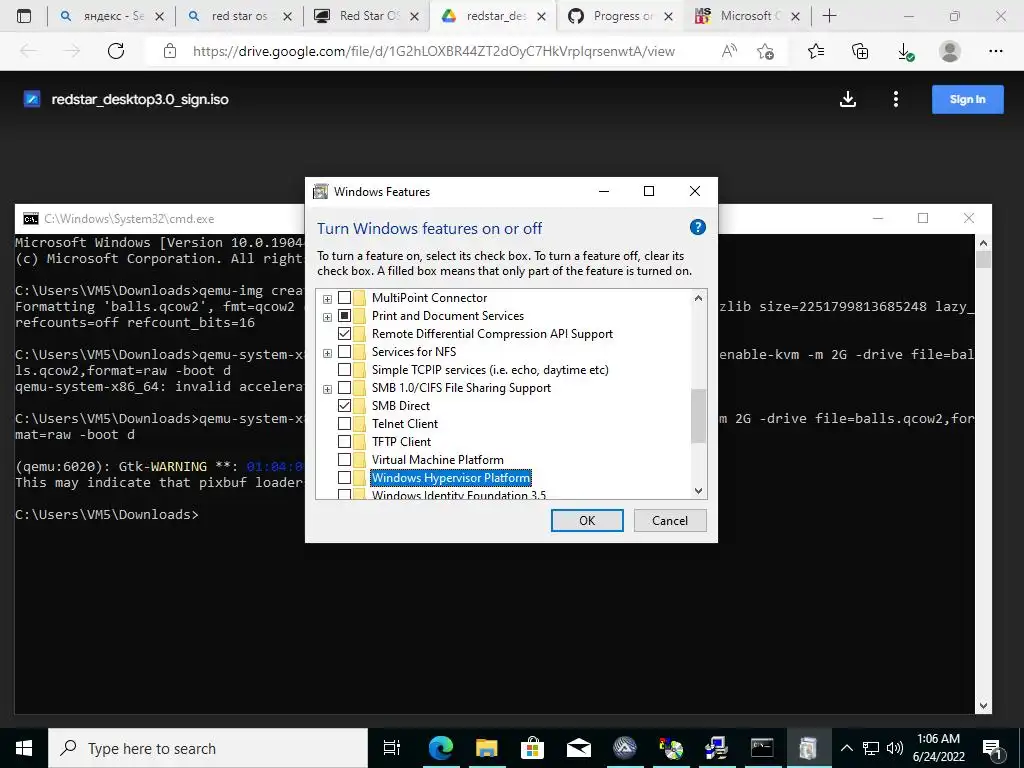Expand Print and Document Services node
Screen dimensions: 1024x768
point(327,317)
